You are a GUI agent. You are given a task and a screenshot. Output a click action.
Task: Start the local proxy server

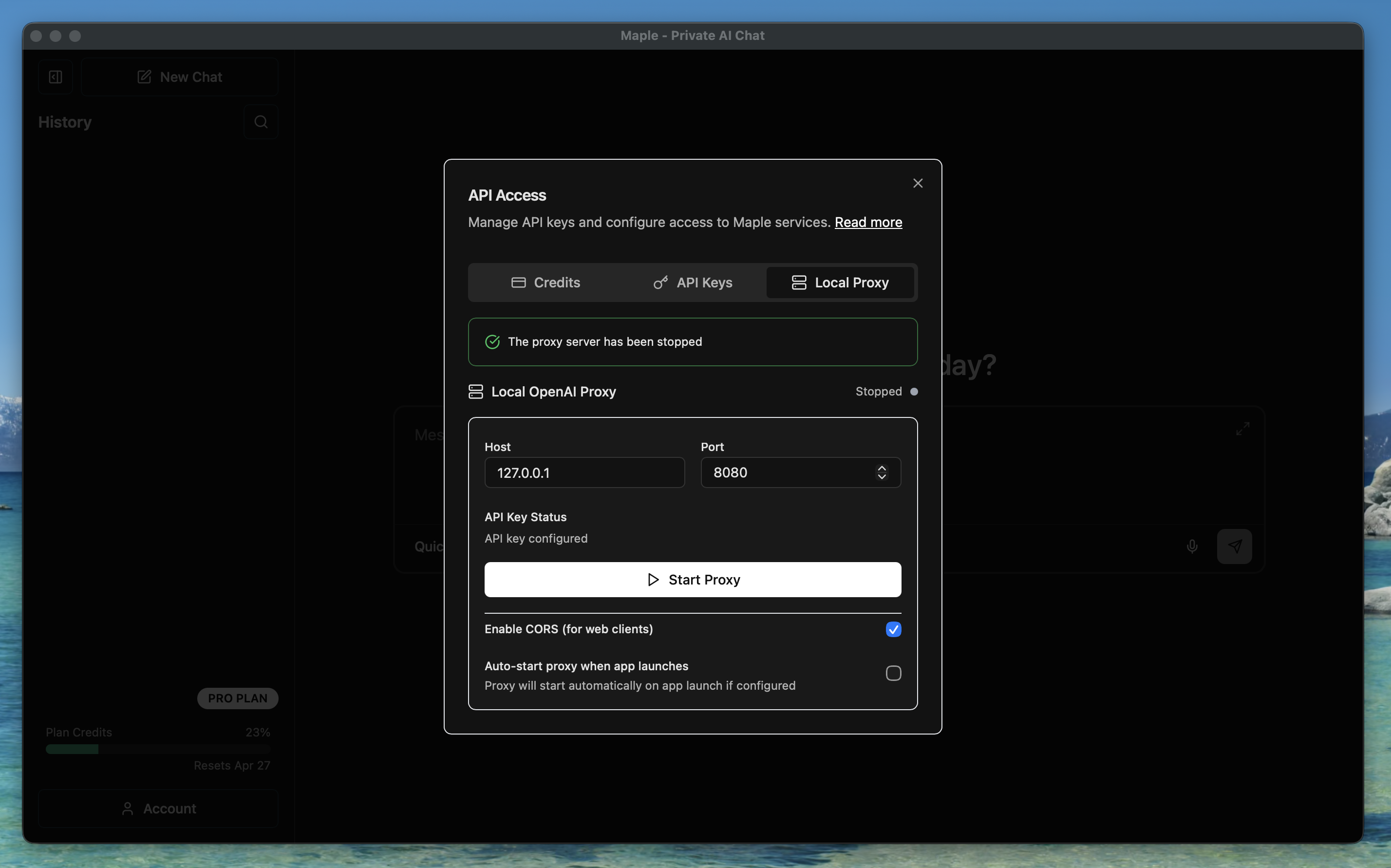[x=692, y=579]
